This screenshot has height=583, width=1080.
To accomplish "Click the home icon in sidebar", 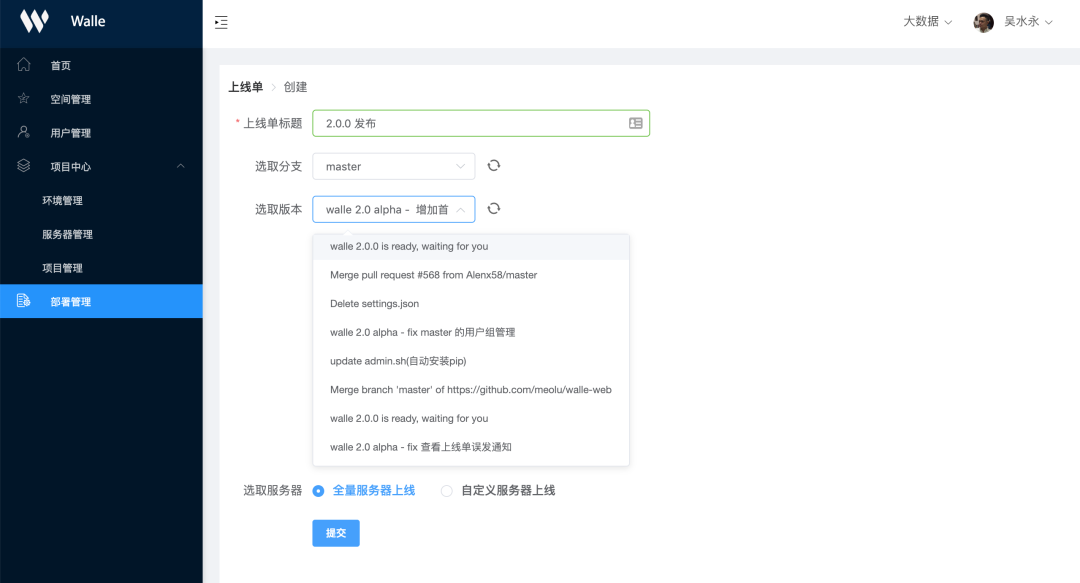I will point(24,65).
